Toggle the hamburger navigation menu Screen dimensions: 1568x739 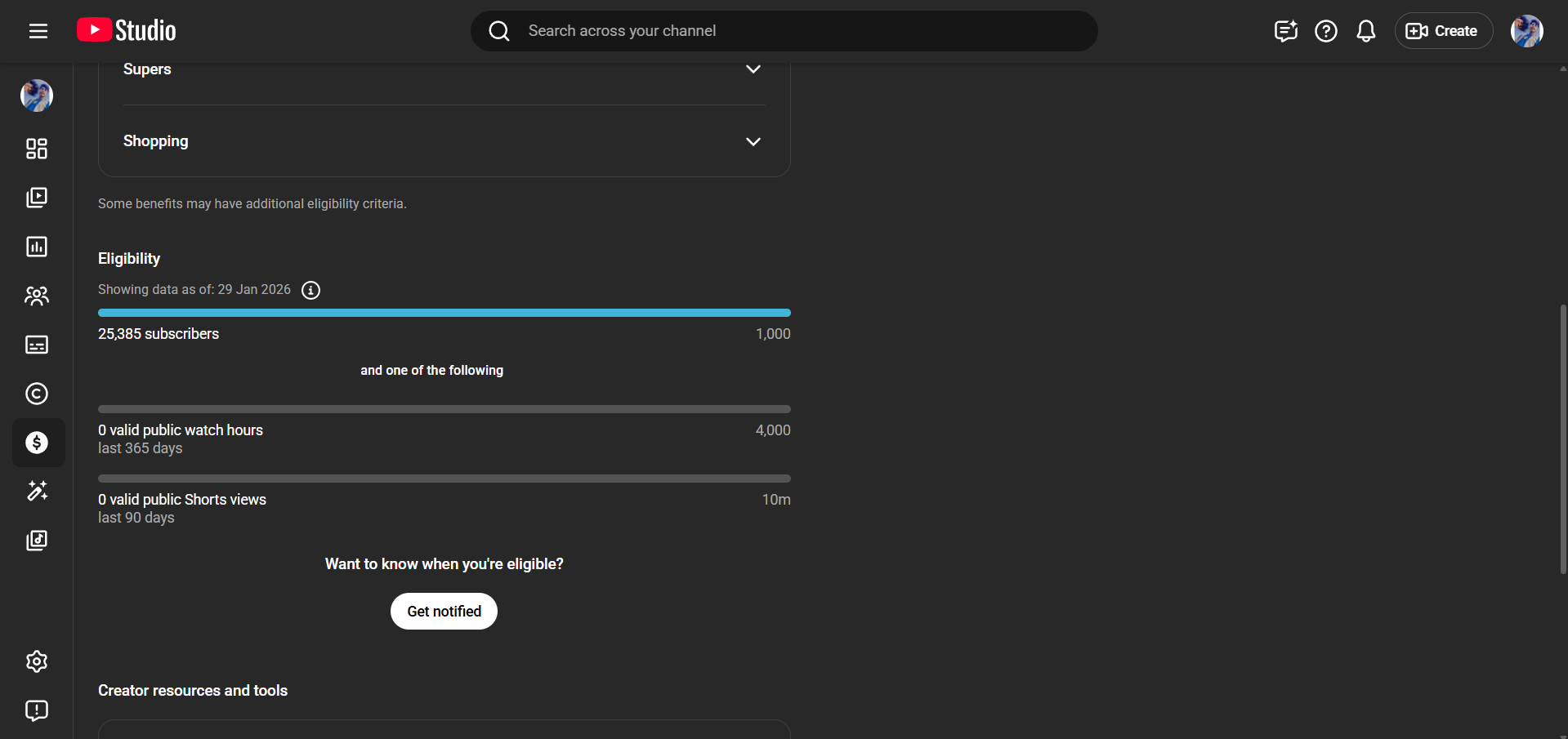[38, 31]
